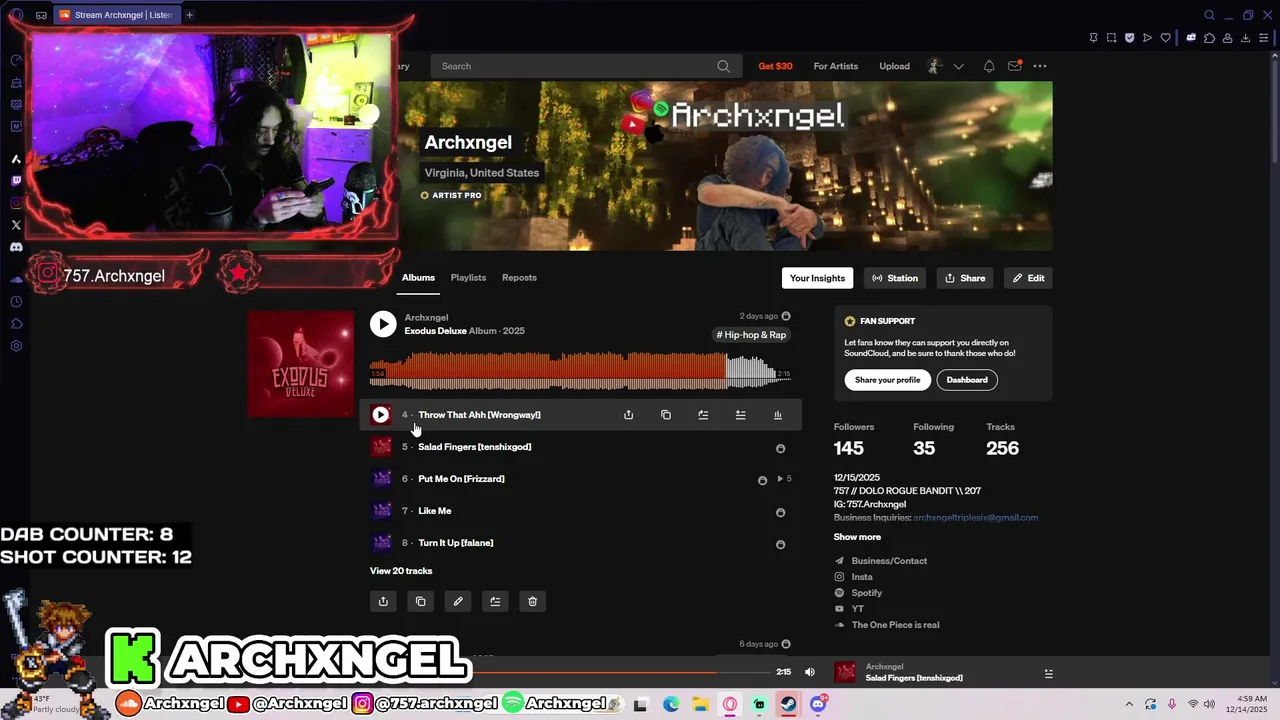
Task: Click album Edit pencil icon
Action: click(458, 601)
